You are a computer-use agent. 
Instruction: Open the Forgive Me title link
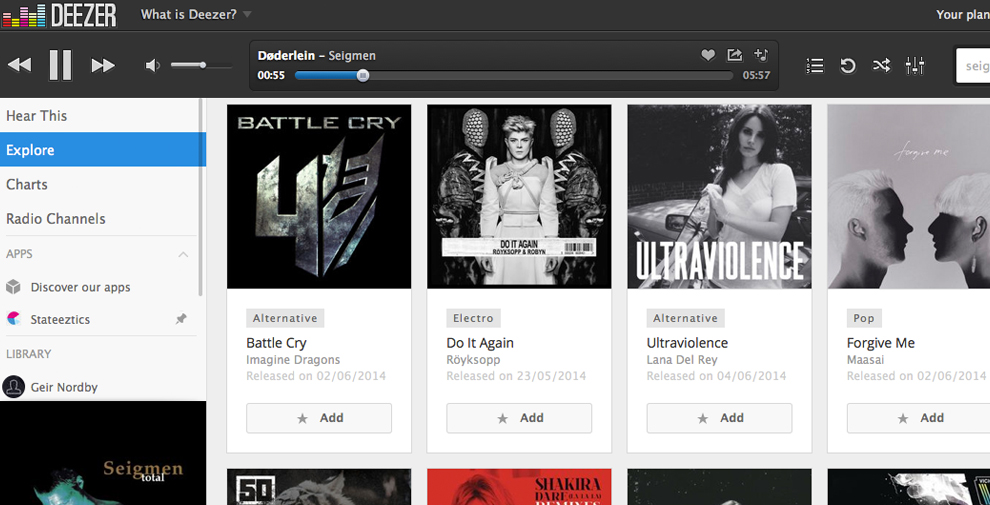(x=880, y=343)
